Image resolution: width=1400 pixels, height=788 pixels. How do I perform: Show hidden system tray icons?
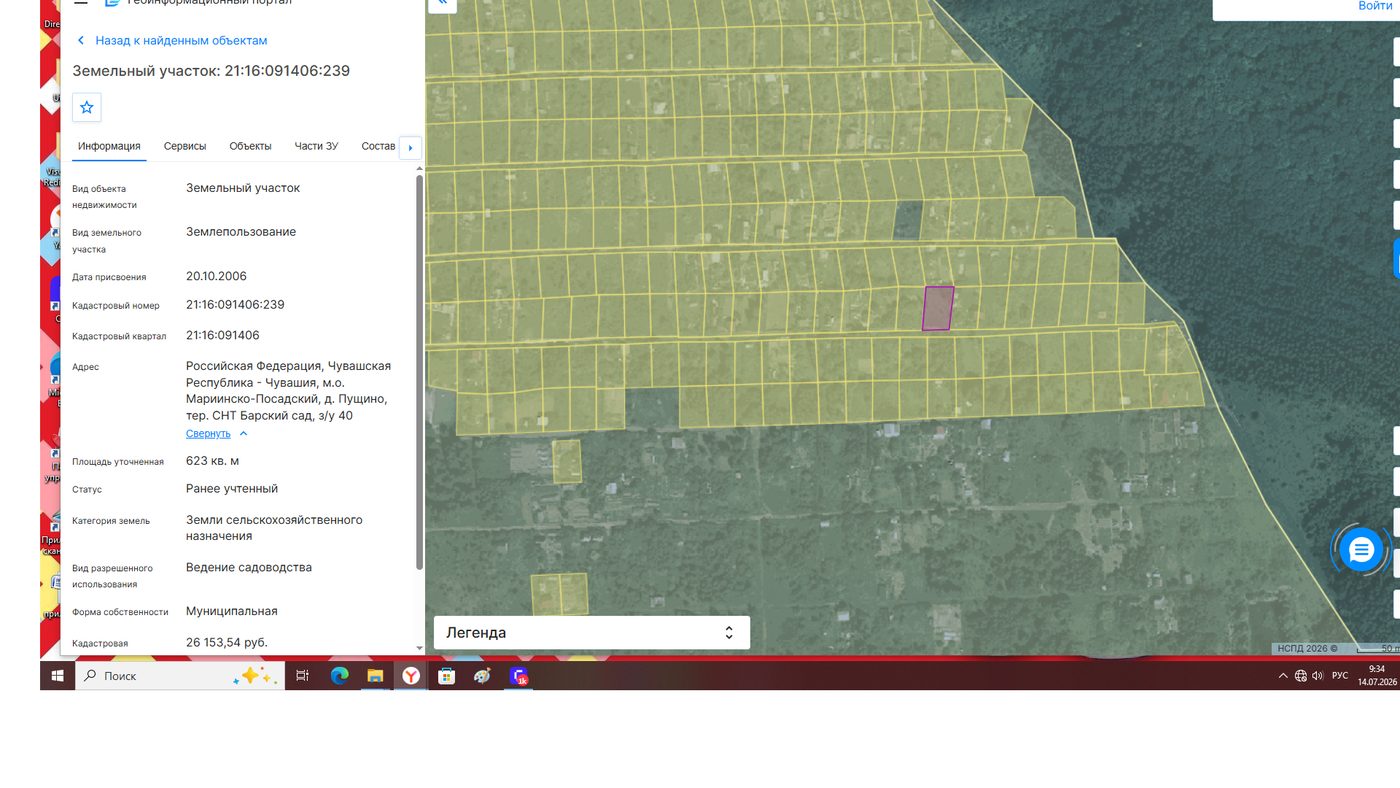pyautogui.click(x=1283, y=676)
